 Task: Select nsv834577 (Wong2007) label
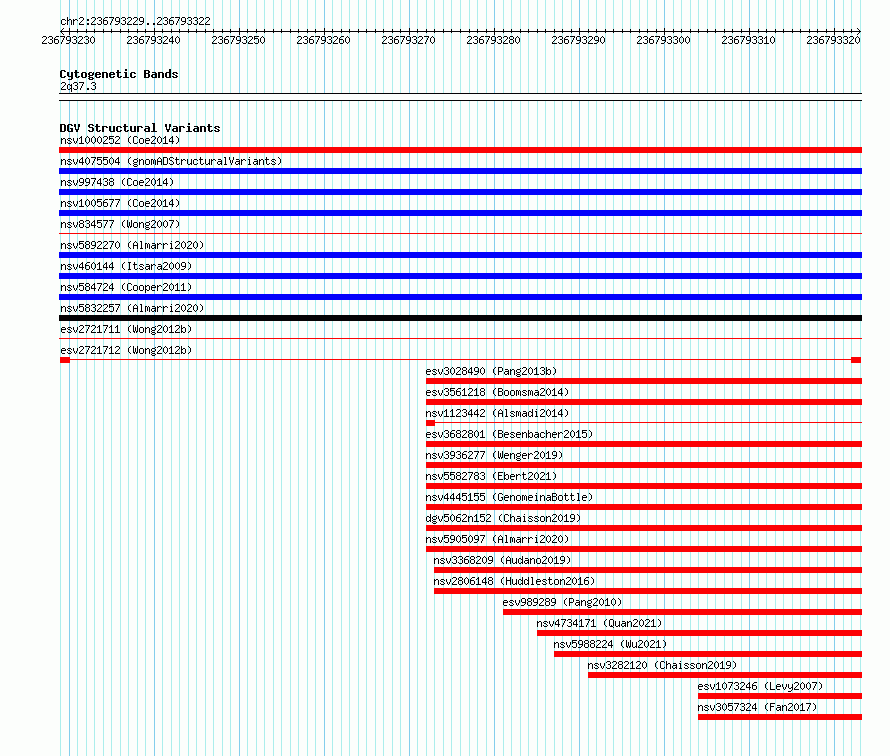[x=120, y=224]
